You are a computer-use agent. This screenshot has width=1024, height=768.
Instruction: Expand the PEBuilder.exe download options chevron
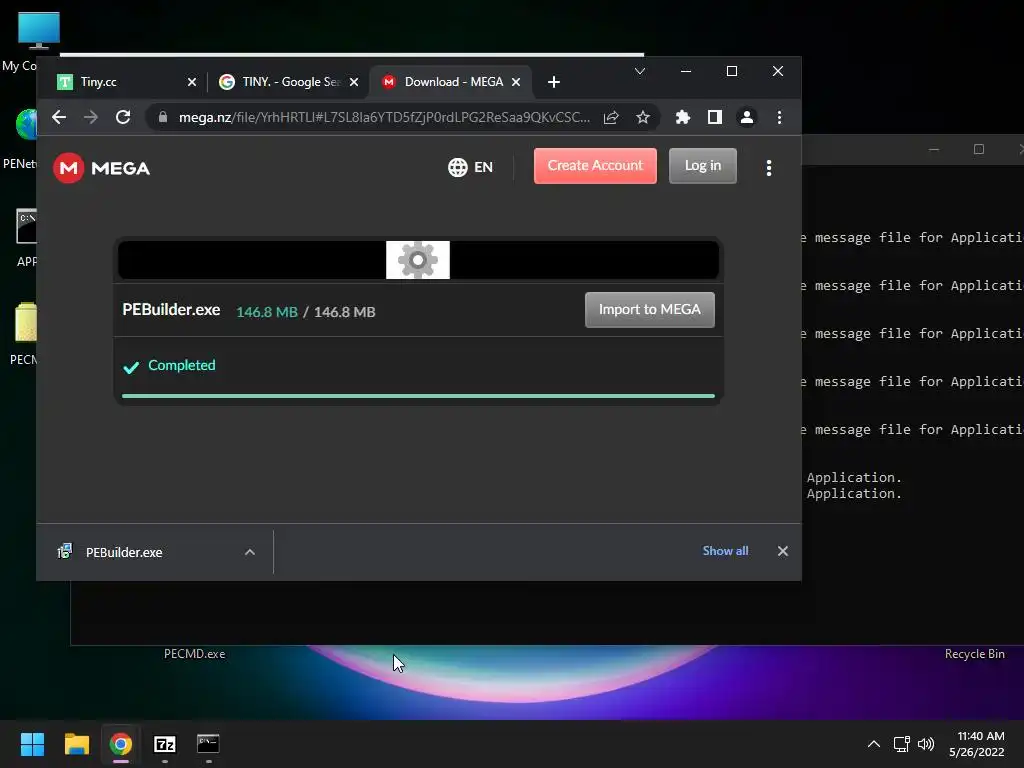(249, 552)
